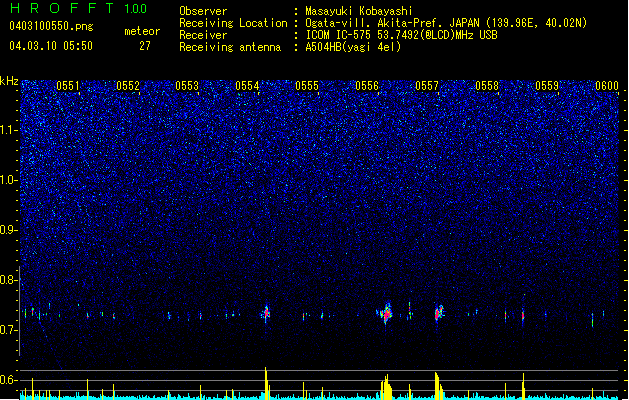
Task: Click the large meteor echo just after 0556
Action: click(386, 313)
